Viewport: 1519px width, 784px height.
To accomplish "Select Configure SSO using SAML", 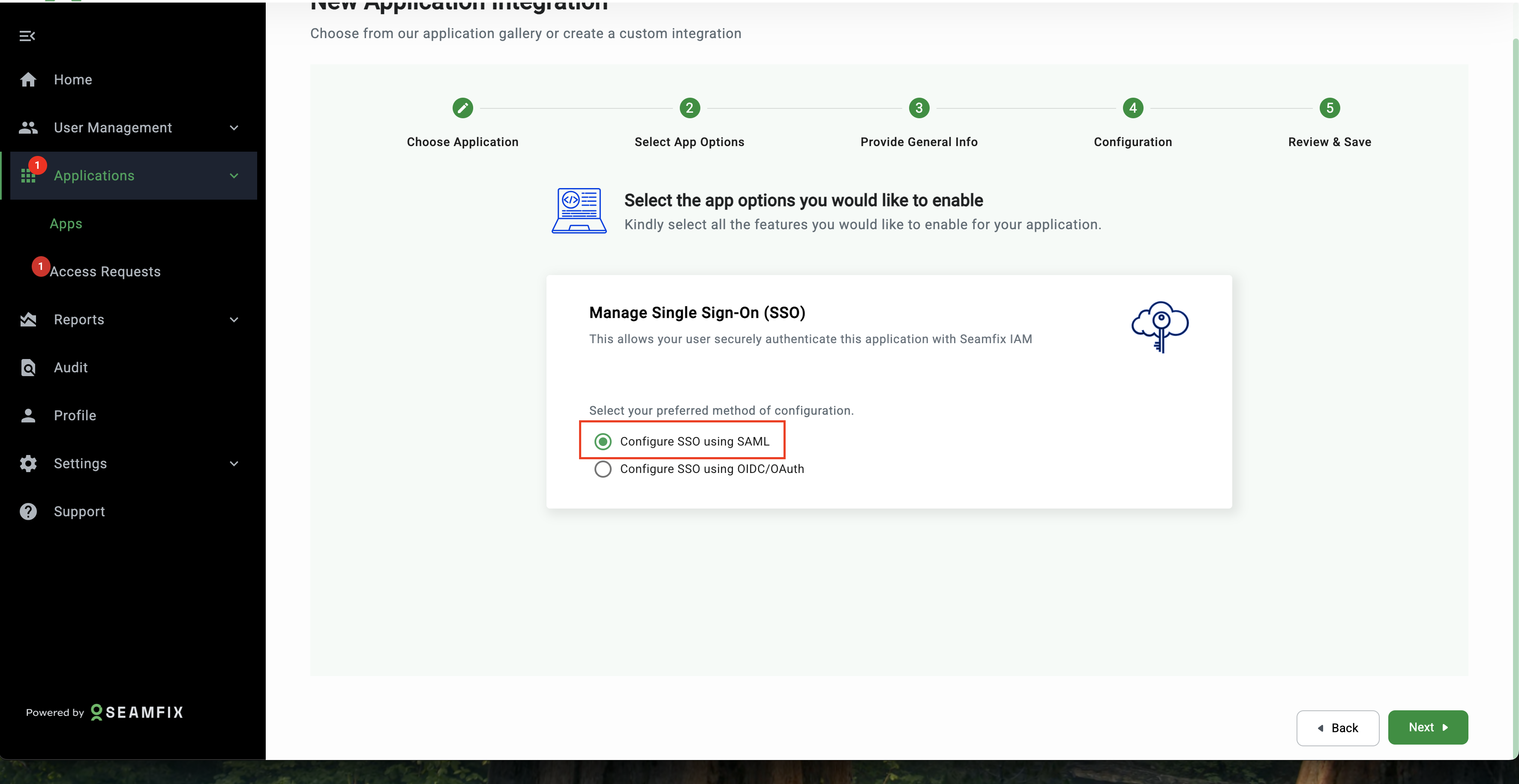I will (603, 442).
